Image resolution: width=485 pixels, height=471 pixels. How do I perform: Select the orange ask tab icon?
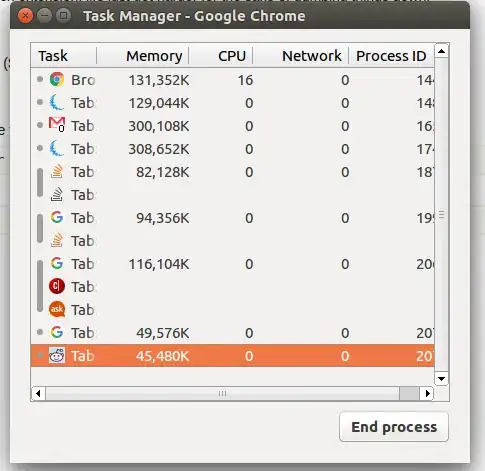pos(57,309)
